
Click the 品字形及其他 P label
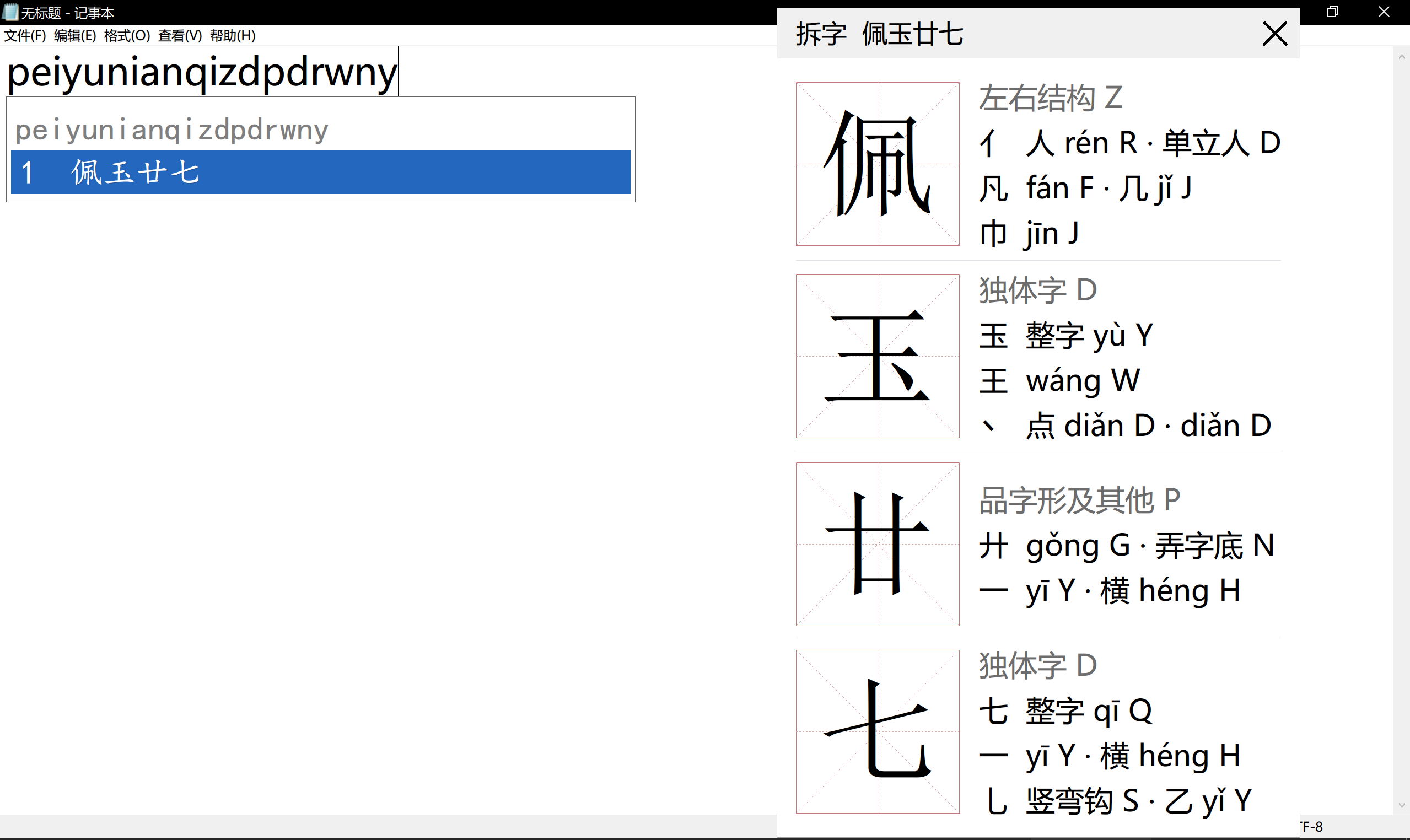[x=1079, y=500]
